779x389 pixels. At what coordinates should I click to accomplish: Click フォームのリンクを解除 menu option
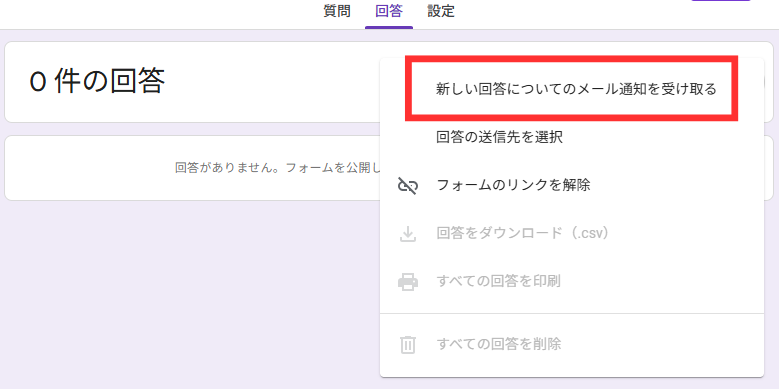(572, 185)
